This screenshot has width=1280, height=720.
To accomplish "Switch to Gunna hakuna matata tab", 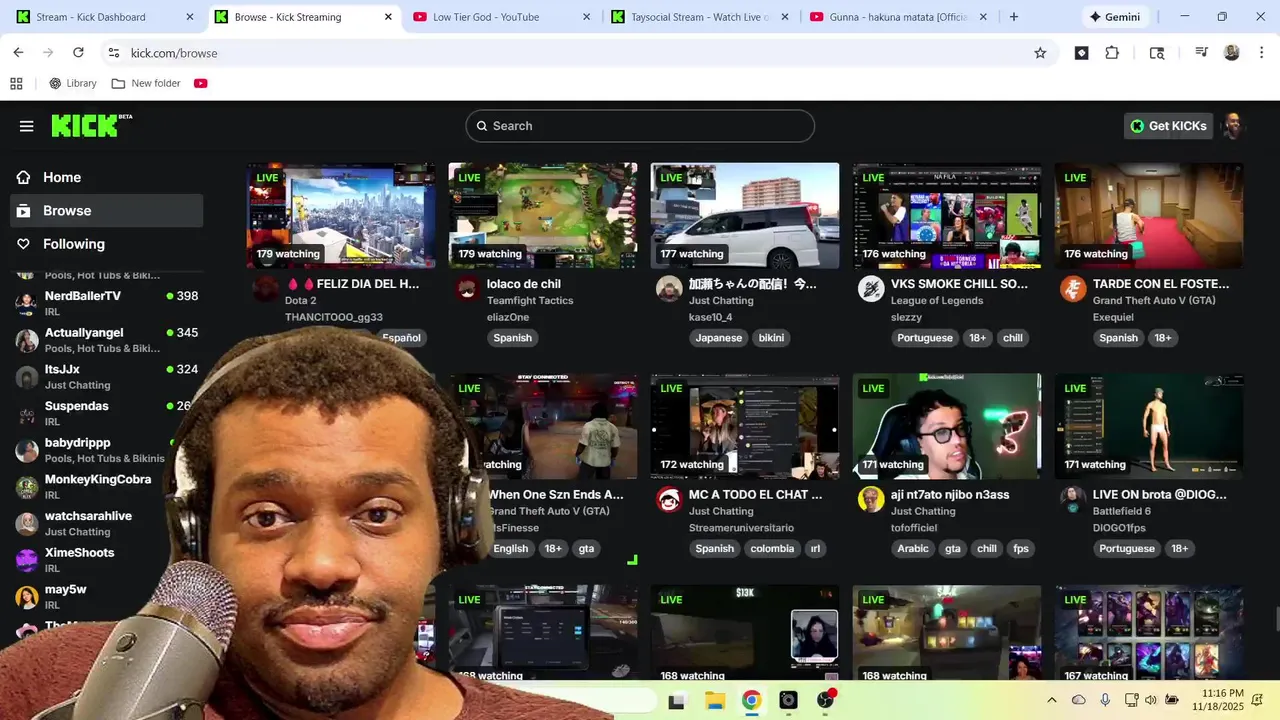I will (x=899, y=17).
